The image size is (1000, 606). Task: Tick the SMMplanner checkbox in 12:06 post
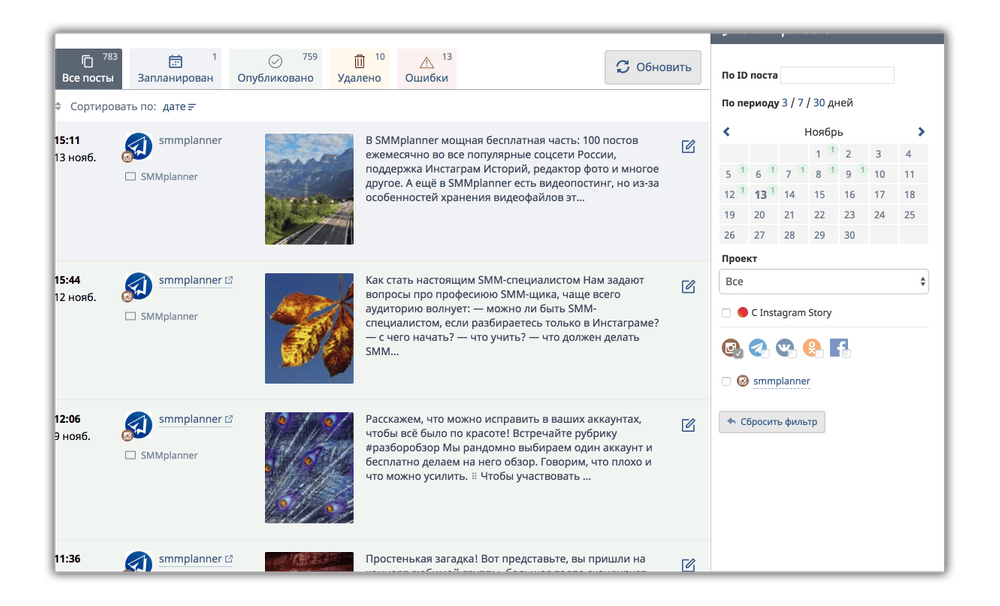(x=131, y=455)
